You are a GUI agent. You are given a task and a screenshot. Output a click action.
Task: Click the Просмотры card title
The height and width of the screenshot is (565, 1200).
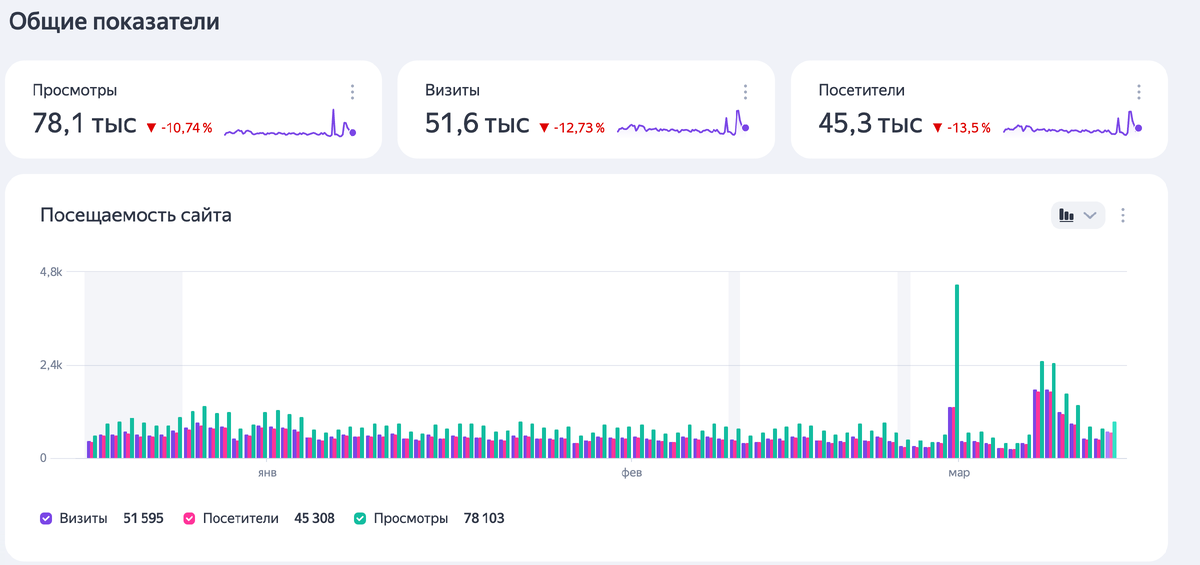(75, 90)
